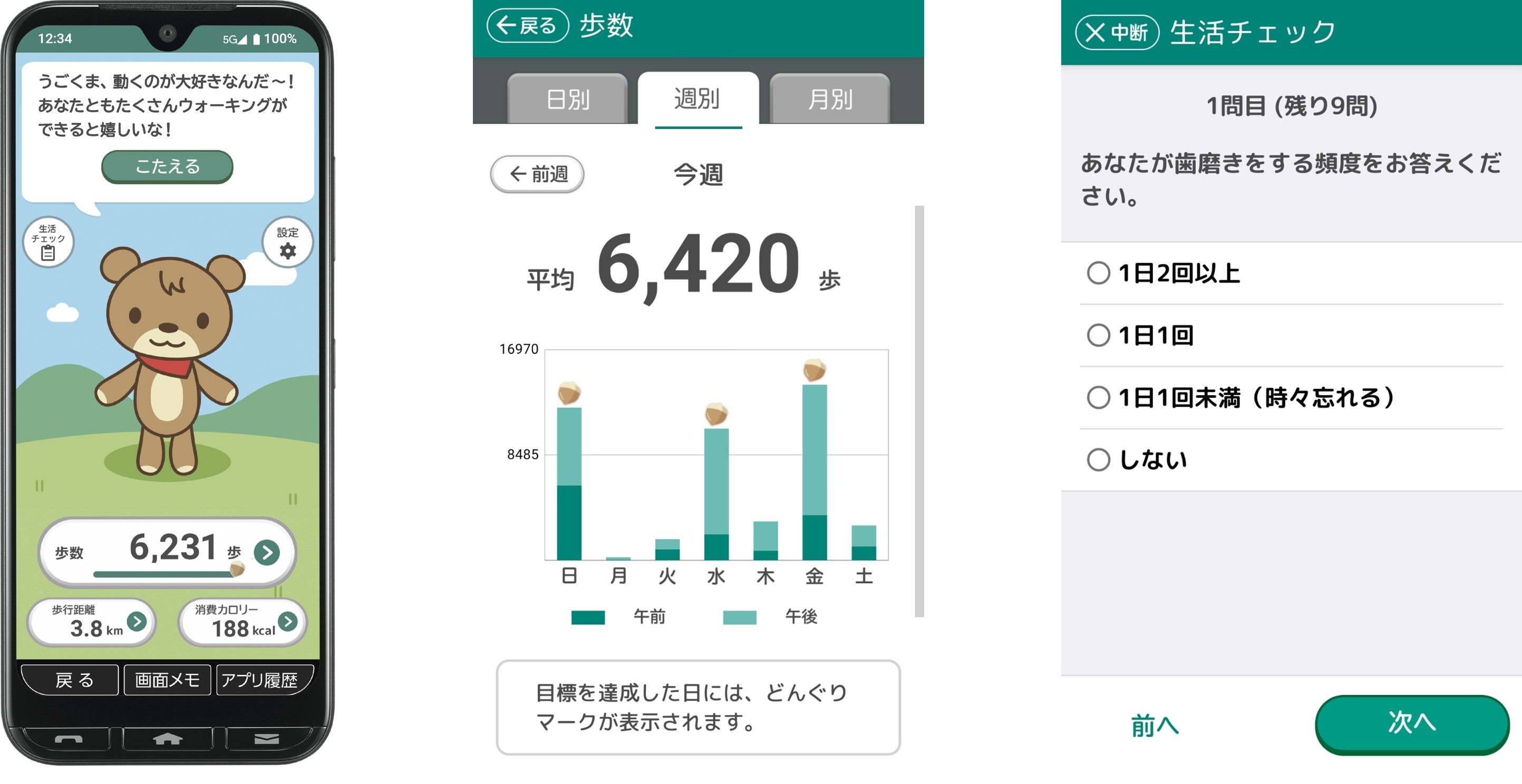Image resolution: width=1522 pixels, height=784 pixels.
Task: Switch to 日別 tab
Action: coord(567,99)
